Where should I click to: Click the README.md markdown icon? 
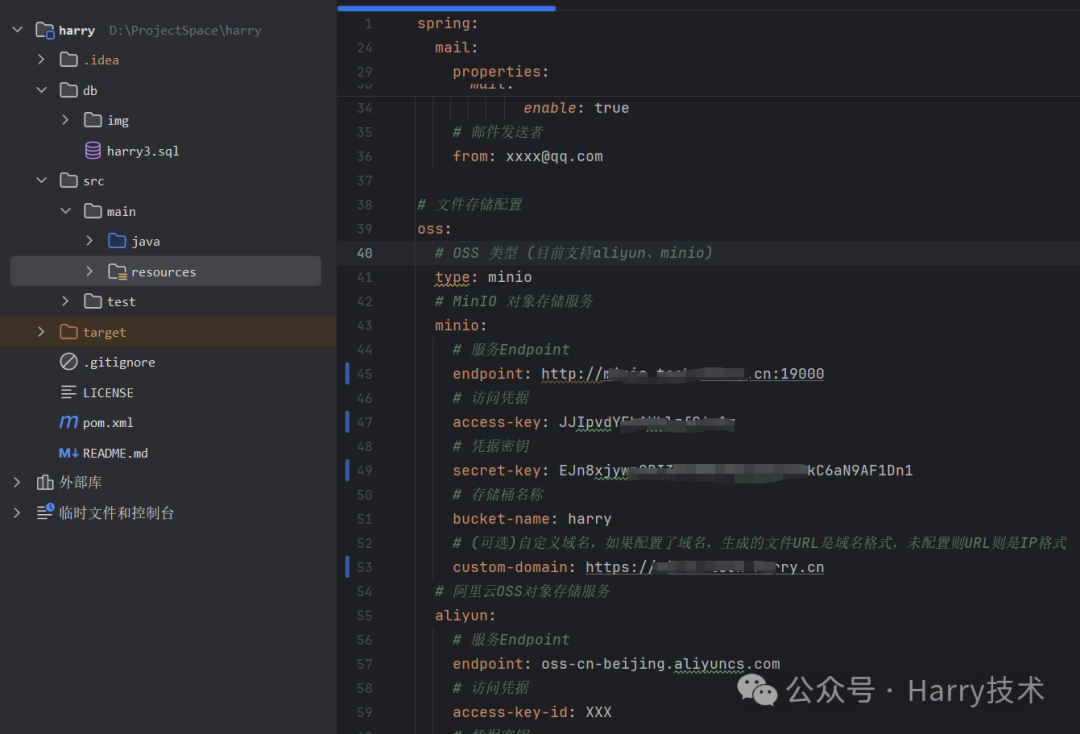pyautogui.click(x=68, y=453)
